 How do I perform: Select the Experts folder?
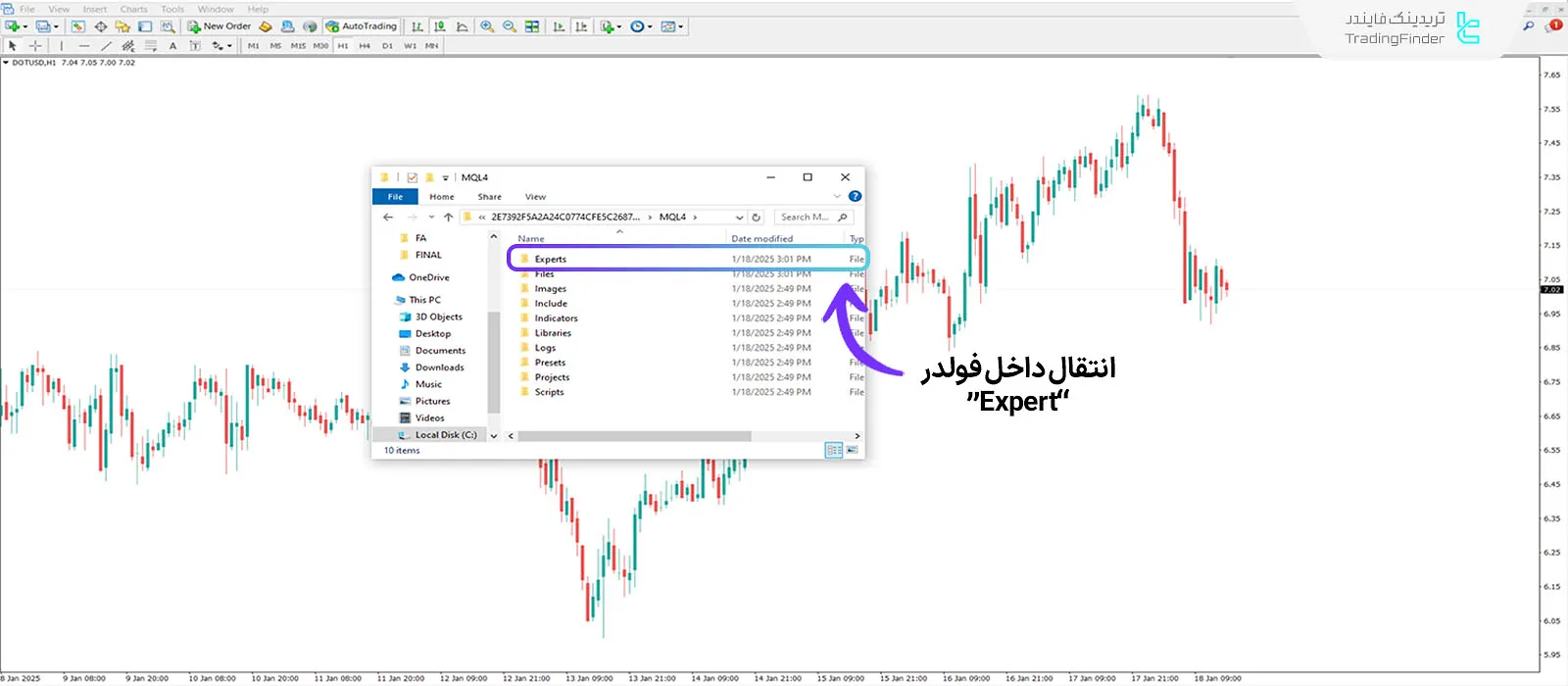pos(550,260)
